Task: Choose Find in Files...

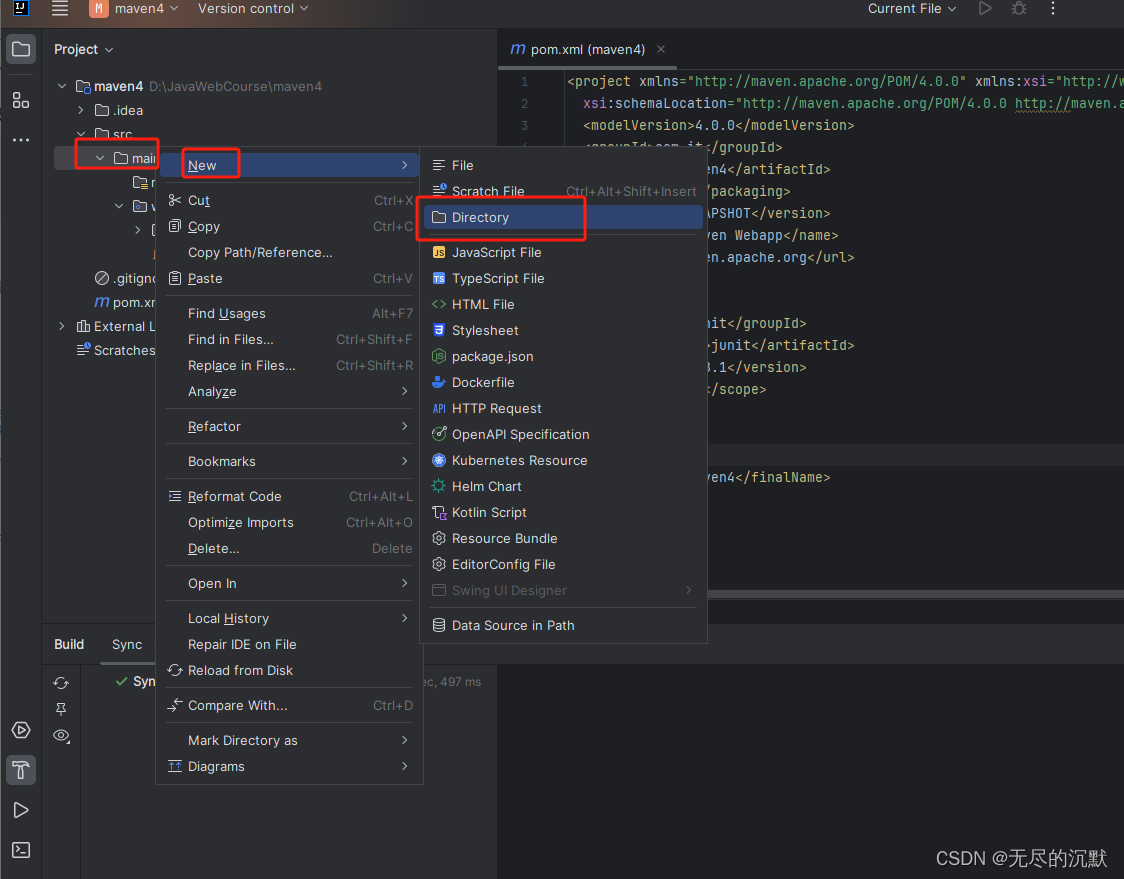Action: [x=290, y=339]
